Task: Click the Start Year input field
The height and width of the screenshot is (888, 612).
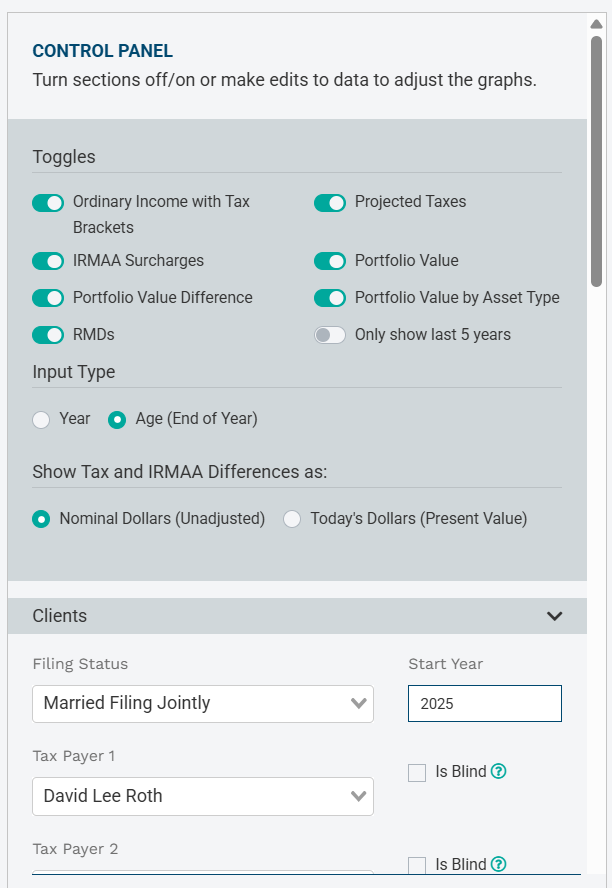Action: pyautogui.click(x=484, y=703)
